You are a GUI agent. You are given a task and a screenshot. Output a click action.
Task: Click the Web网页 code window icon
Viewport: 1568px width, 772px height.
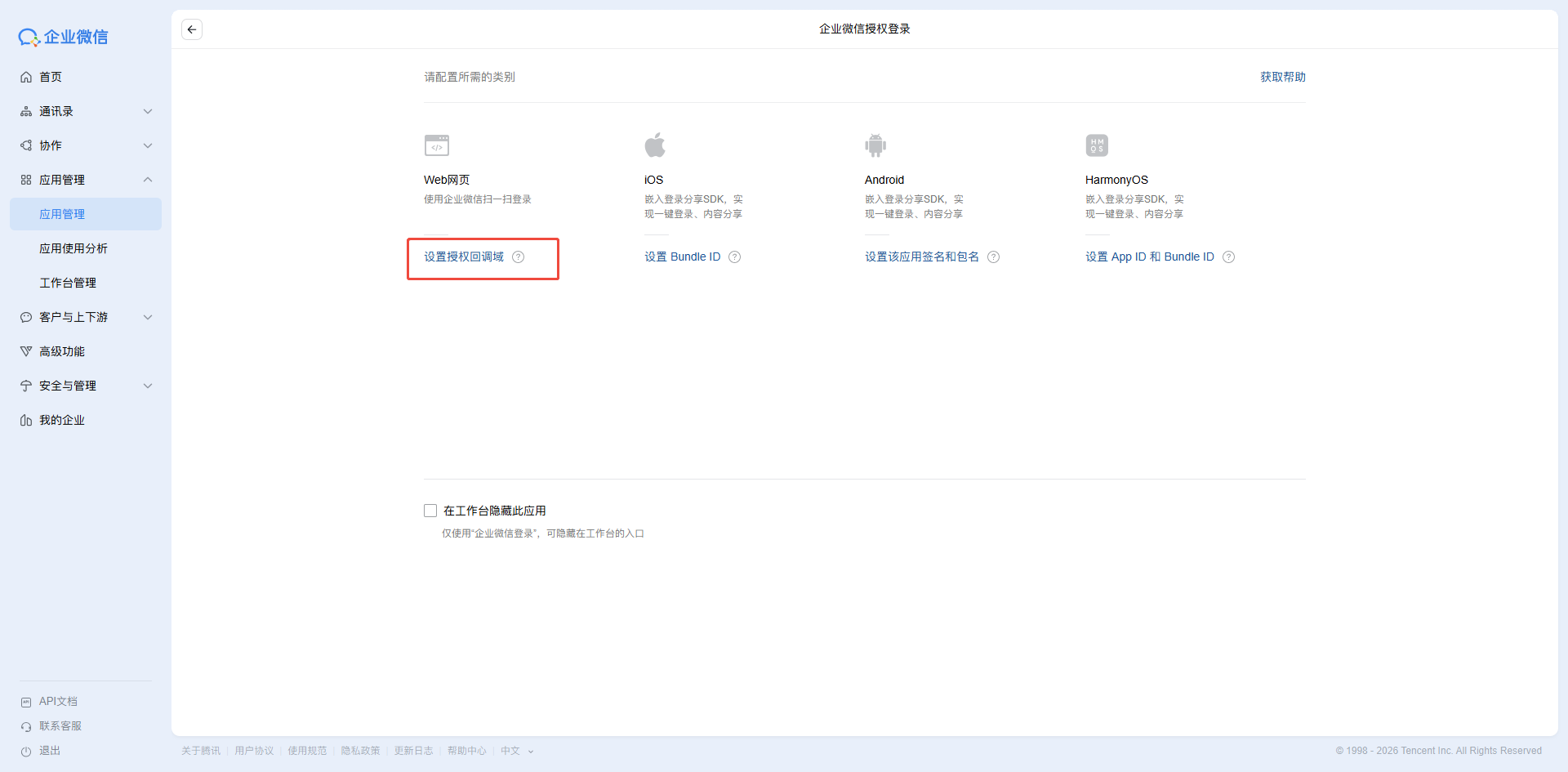point(437,145)
